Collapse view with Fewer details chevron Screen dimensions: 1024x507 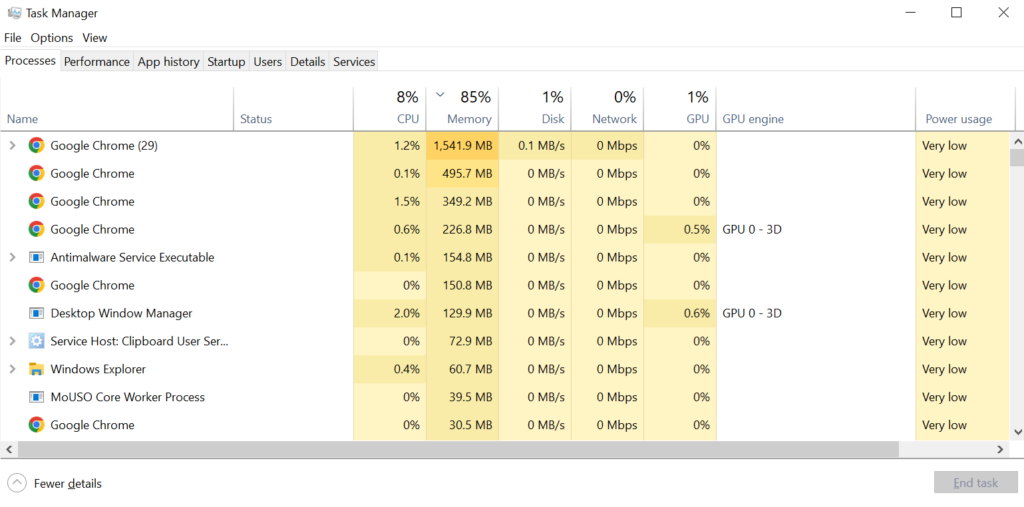coord(17,483)
